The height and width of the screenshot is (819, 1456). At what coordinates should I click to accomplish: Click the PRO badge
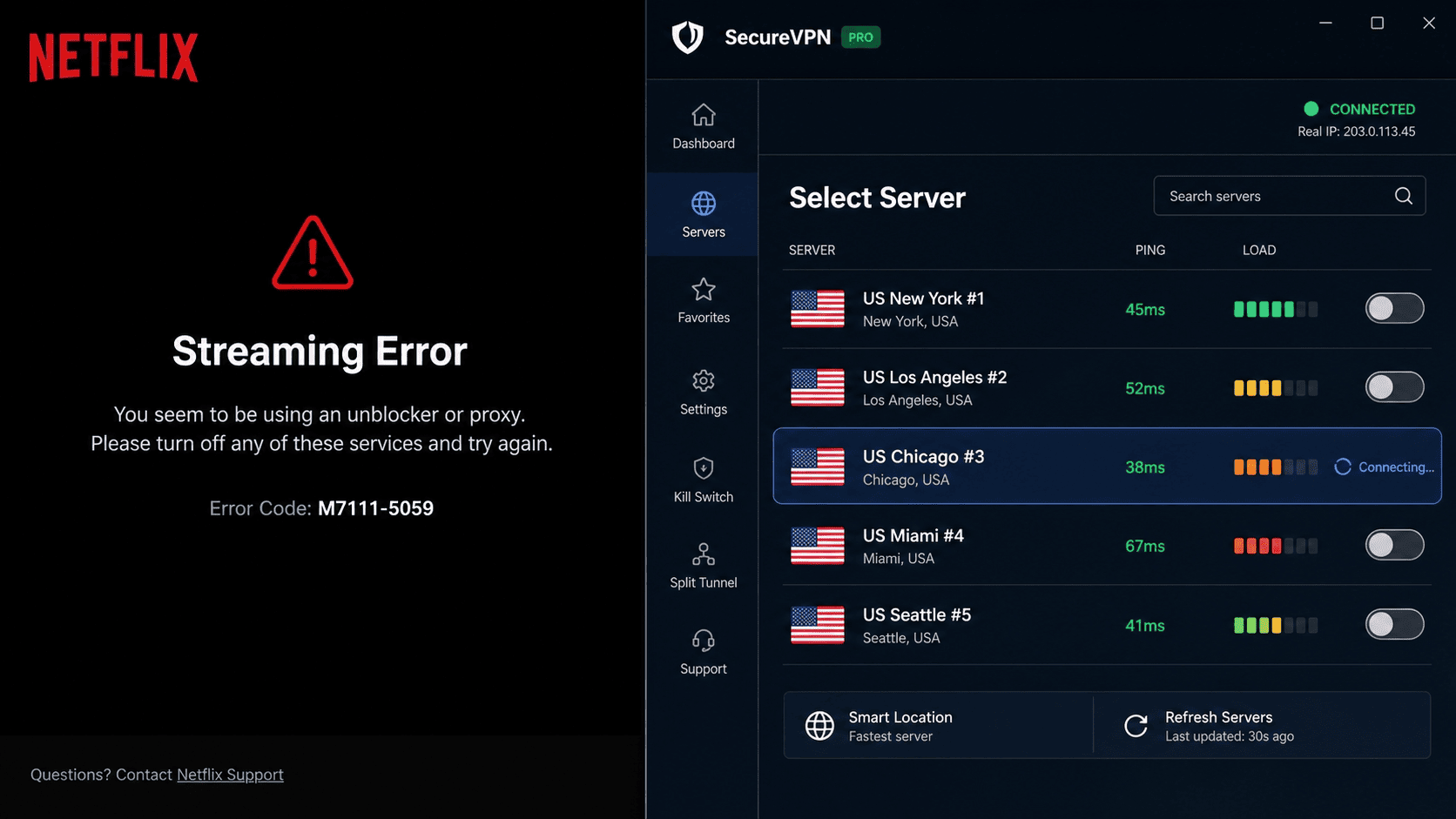tap(860, 37)
